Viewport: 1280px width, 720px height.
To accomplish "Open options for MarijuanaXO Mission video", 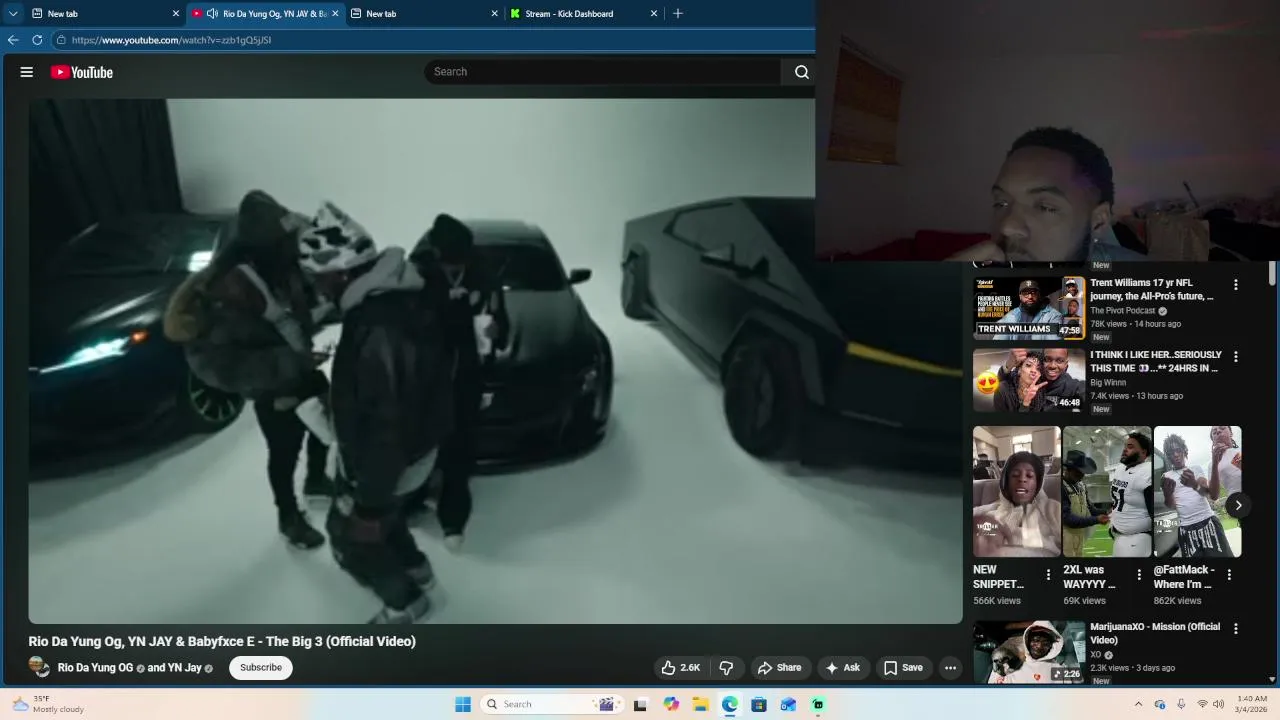I will pyautogui.click(x=1236, y=629).
